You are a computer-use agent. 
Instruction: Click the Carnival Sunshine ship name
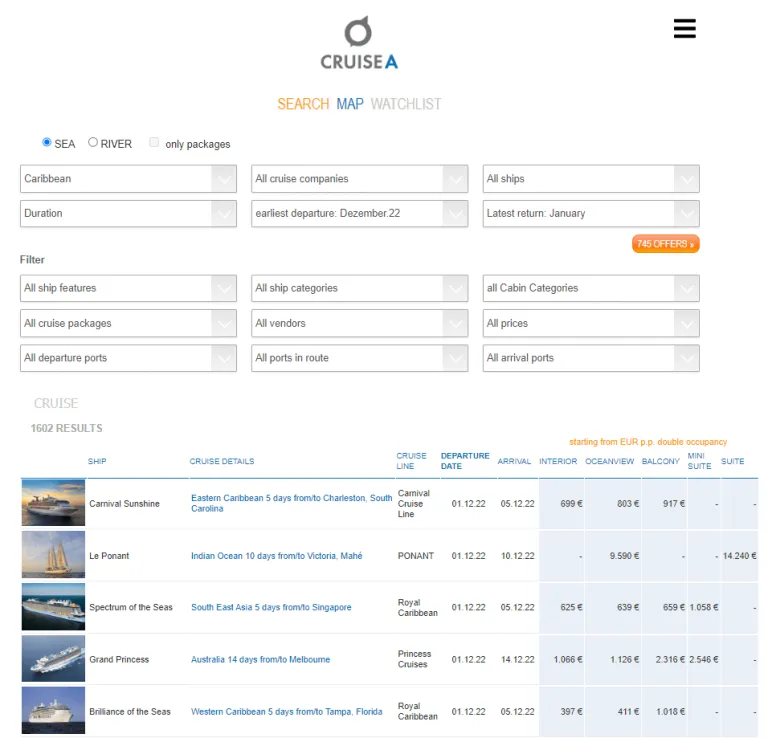coord(124,504)
